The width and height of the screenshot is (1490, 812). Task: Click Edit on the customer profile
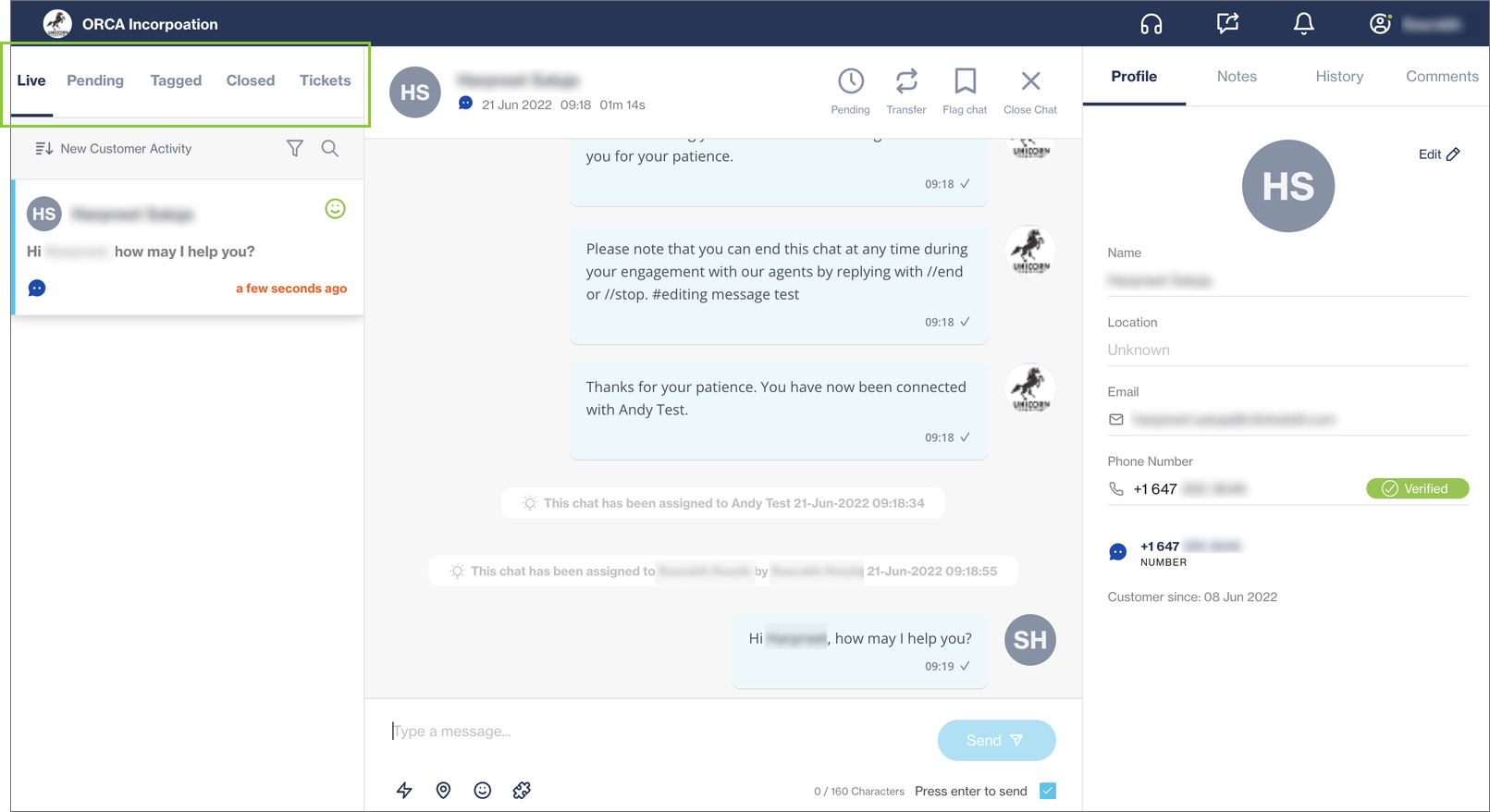coord(1438,154)
